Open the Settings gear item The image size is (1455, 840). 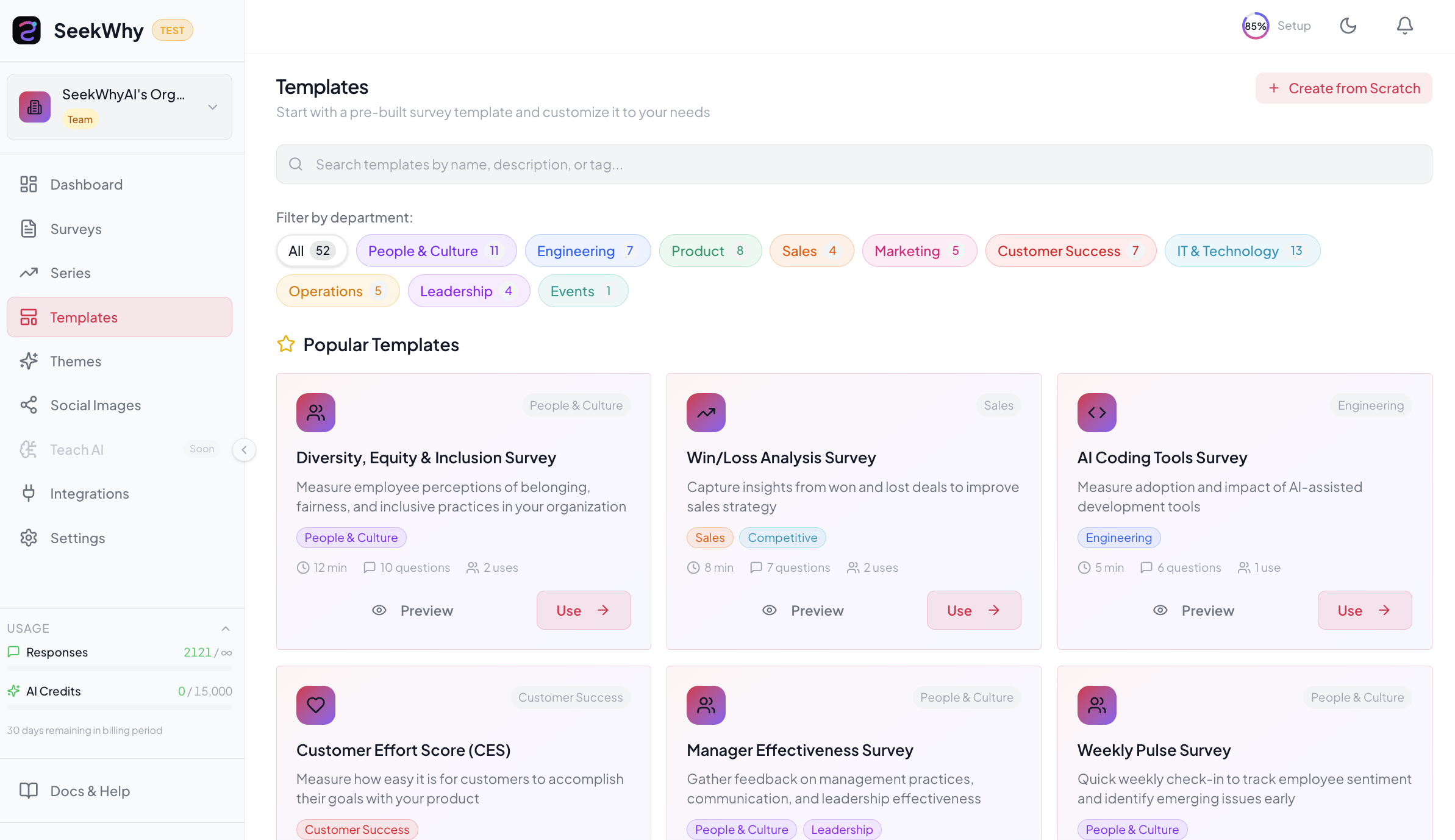pos(77,538)
